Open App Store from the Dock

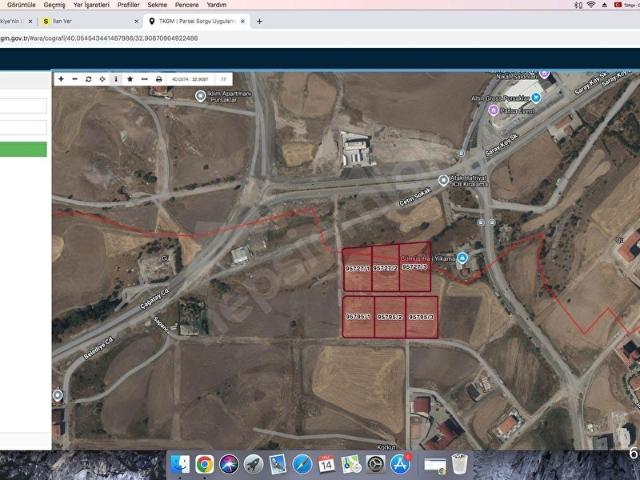click(x=400, y=464)
